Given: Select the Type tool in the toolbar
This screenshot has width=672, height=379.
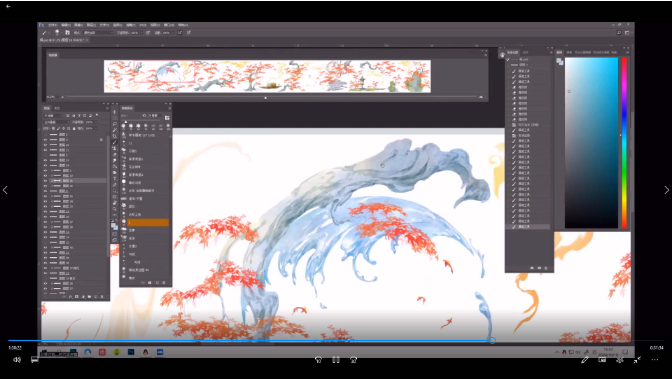Looking at the screenshot, I should pyautogui.click(x=115, y=179).
